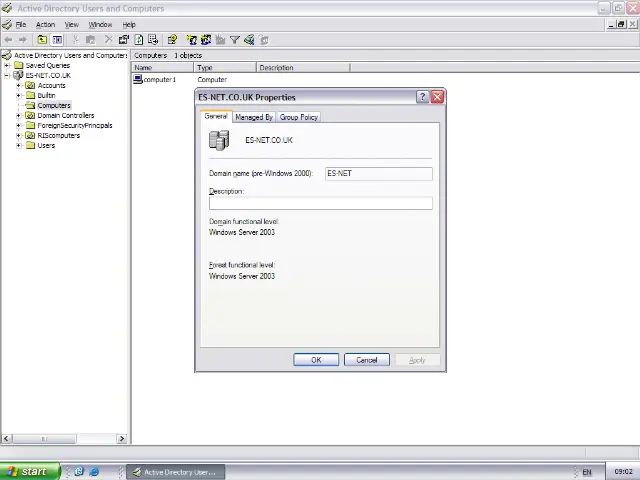Switch to the Managed By tab

[254, 117]
